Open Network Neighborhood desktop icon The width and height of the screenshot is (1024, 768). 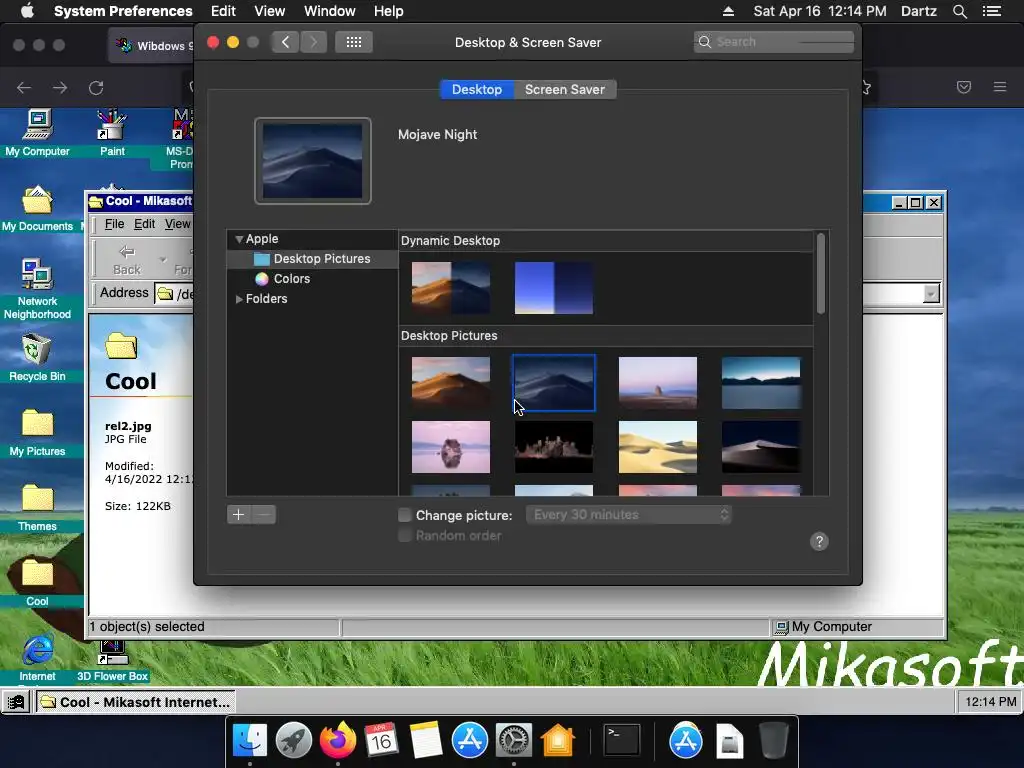(x=37, y=289)
